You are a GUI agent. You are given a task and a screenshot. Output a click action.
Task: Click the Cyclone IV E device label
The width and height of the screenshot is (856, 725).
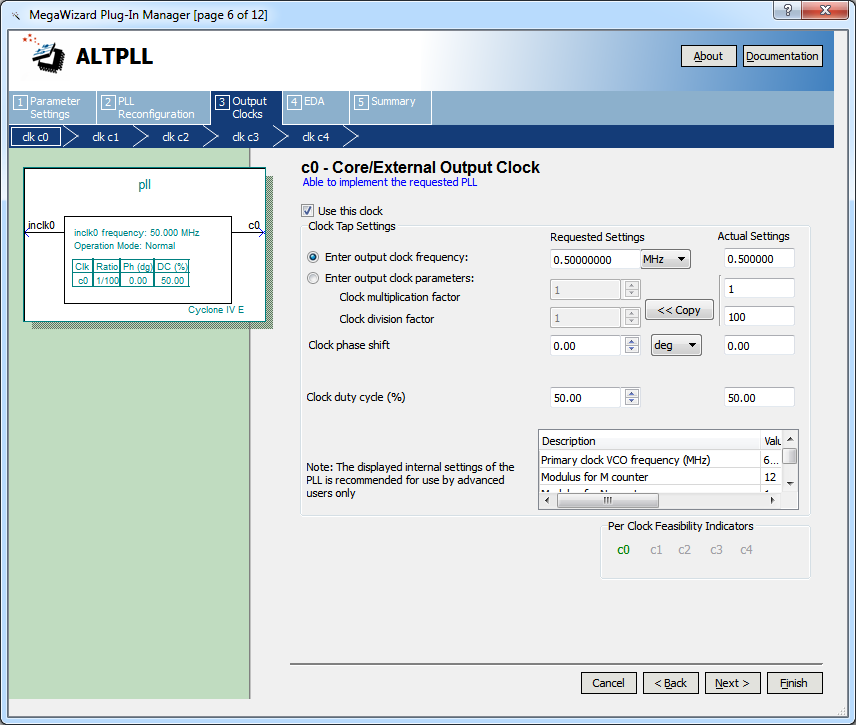click(x=216, y=310)
